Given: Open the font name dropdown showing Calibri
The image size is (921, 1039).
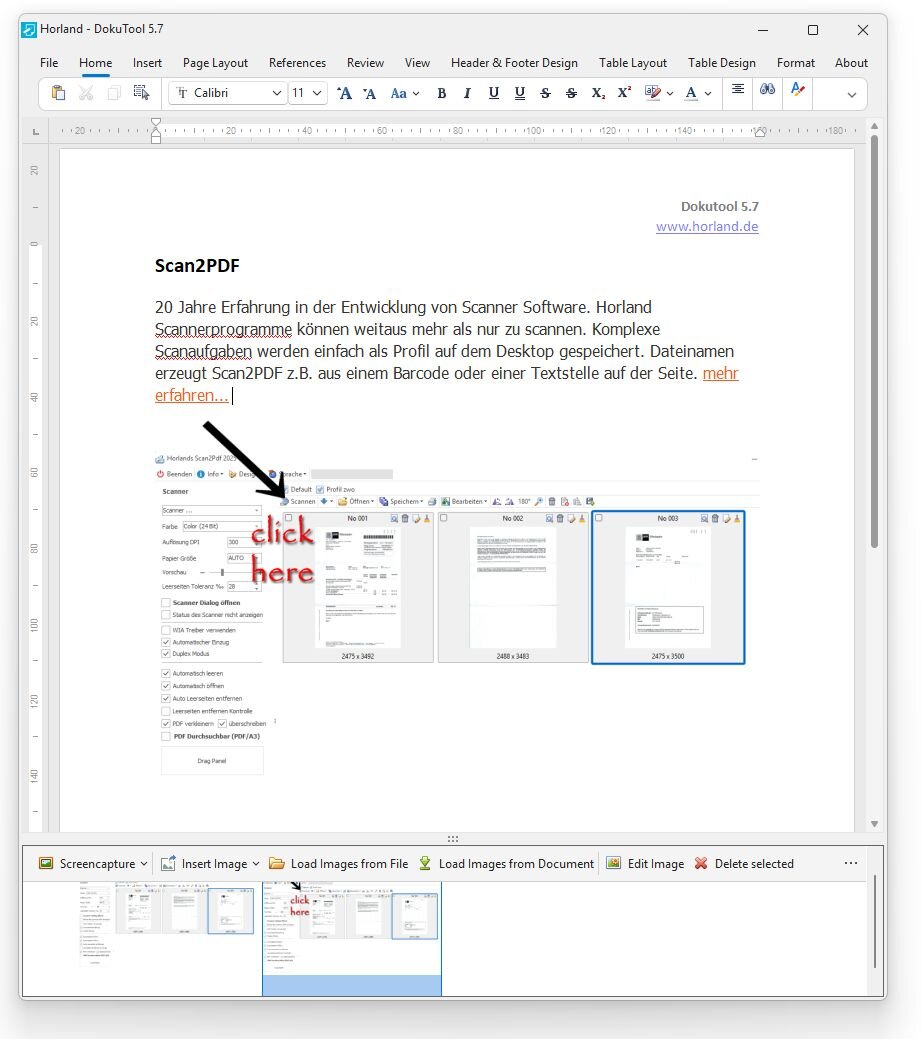Looking at the screenshot, I should (228, 93).
